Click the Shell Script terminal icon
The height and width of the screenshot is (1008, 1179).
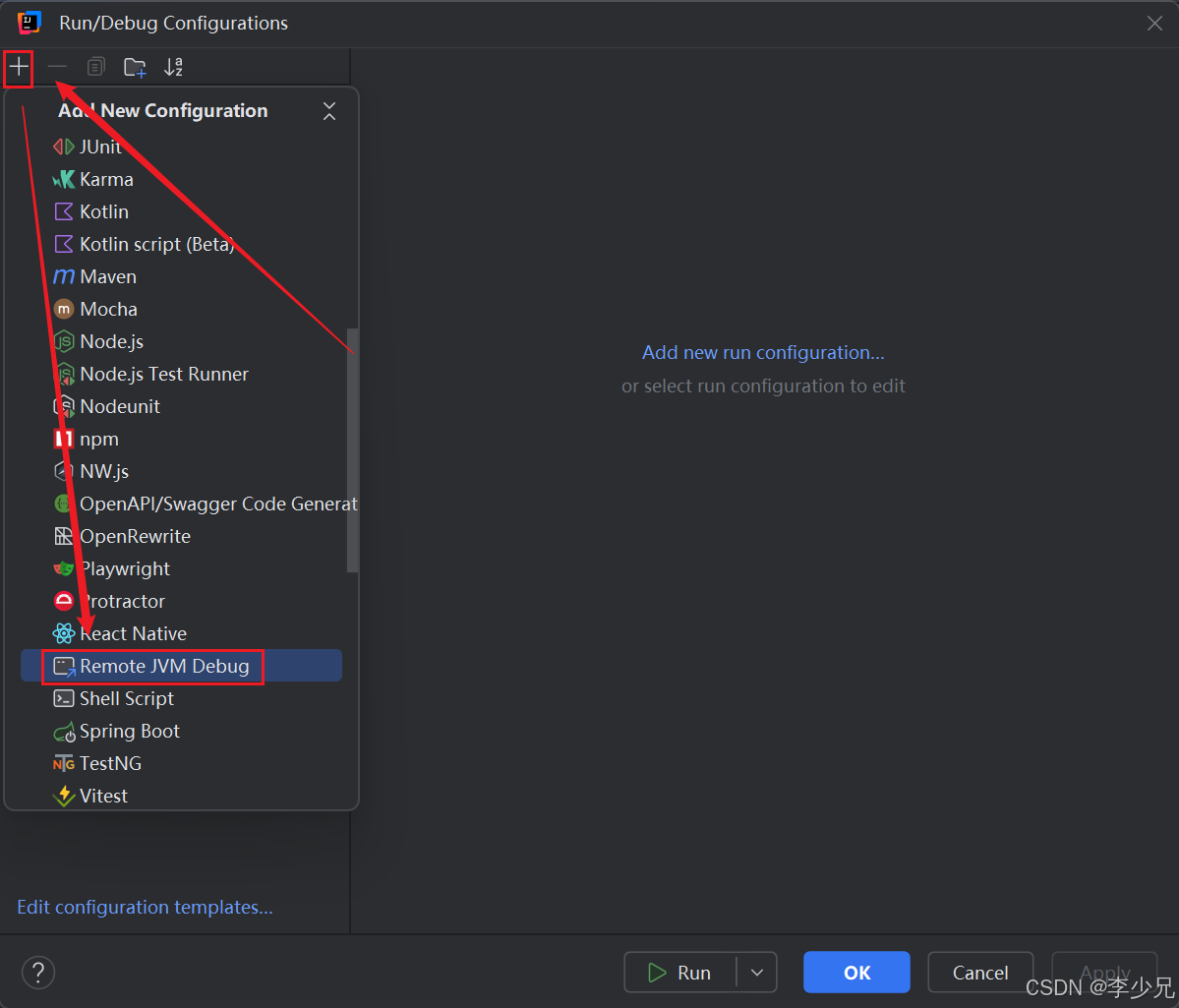pos(64,699)
